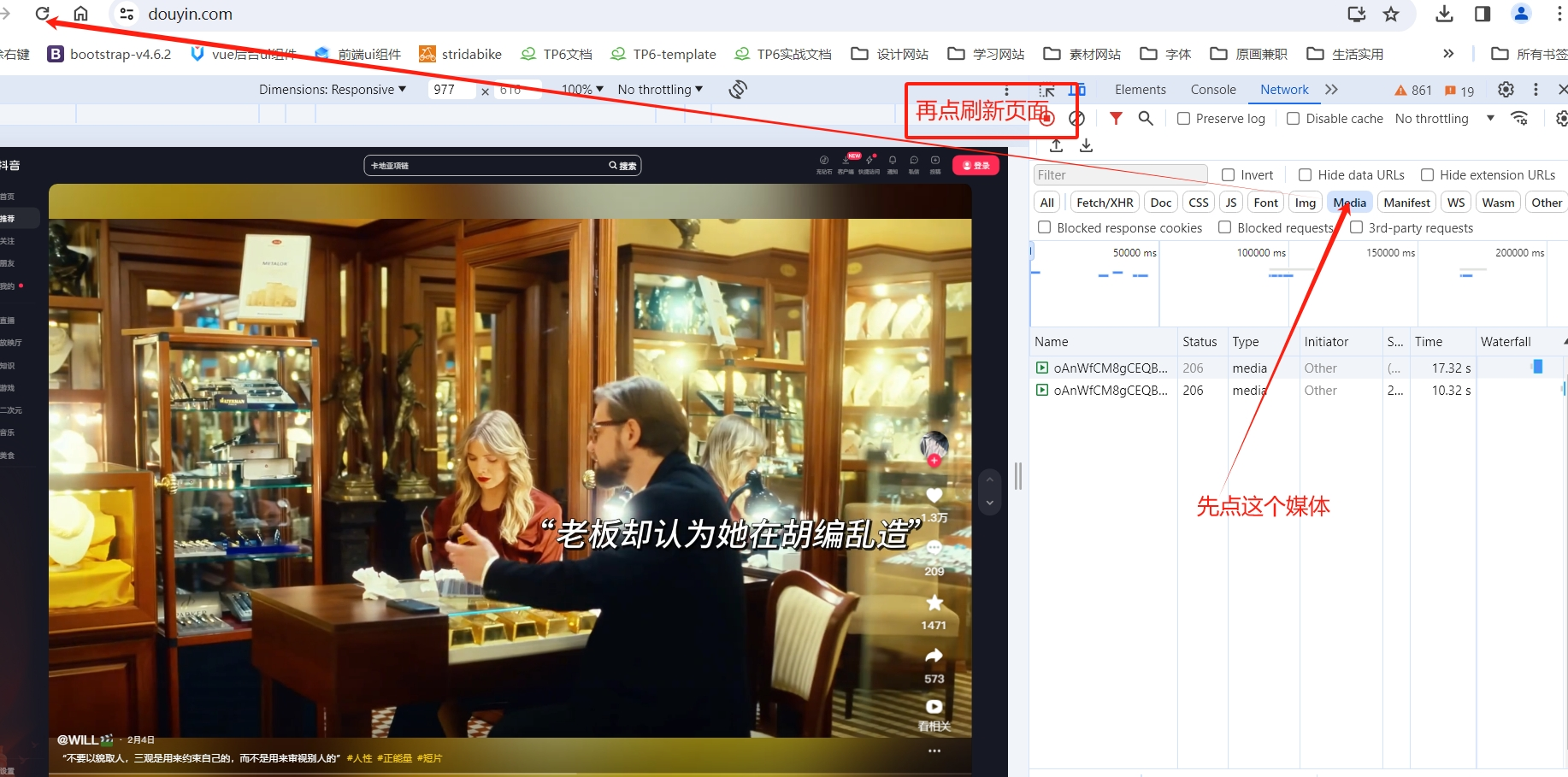1568x777 pixels.
Task: Open the browser downloads icon
Action: pos(1444,14)
